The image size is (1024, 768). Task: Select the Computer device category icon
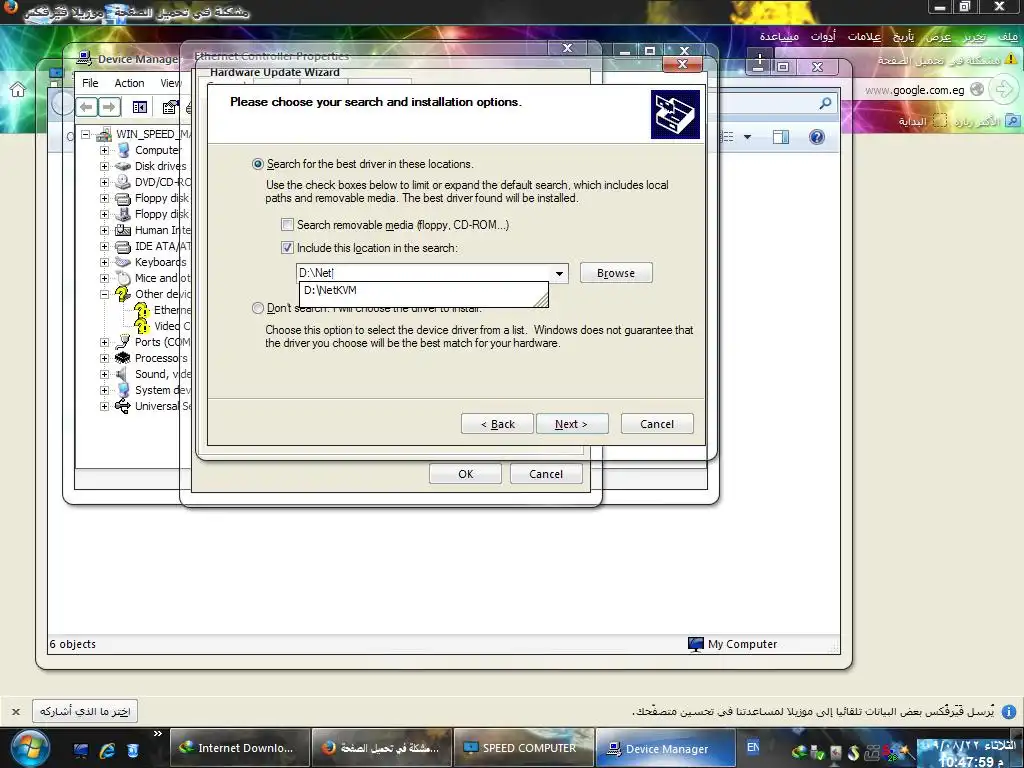[x=123, y=150]
